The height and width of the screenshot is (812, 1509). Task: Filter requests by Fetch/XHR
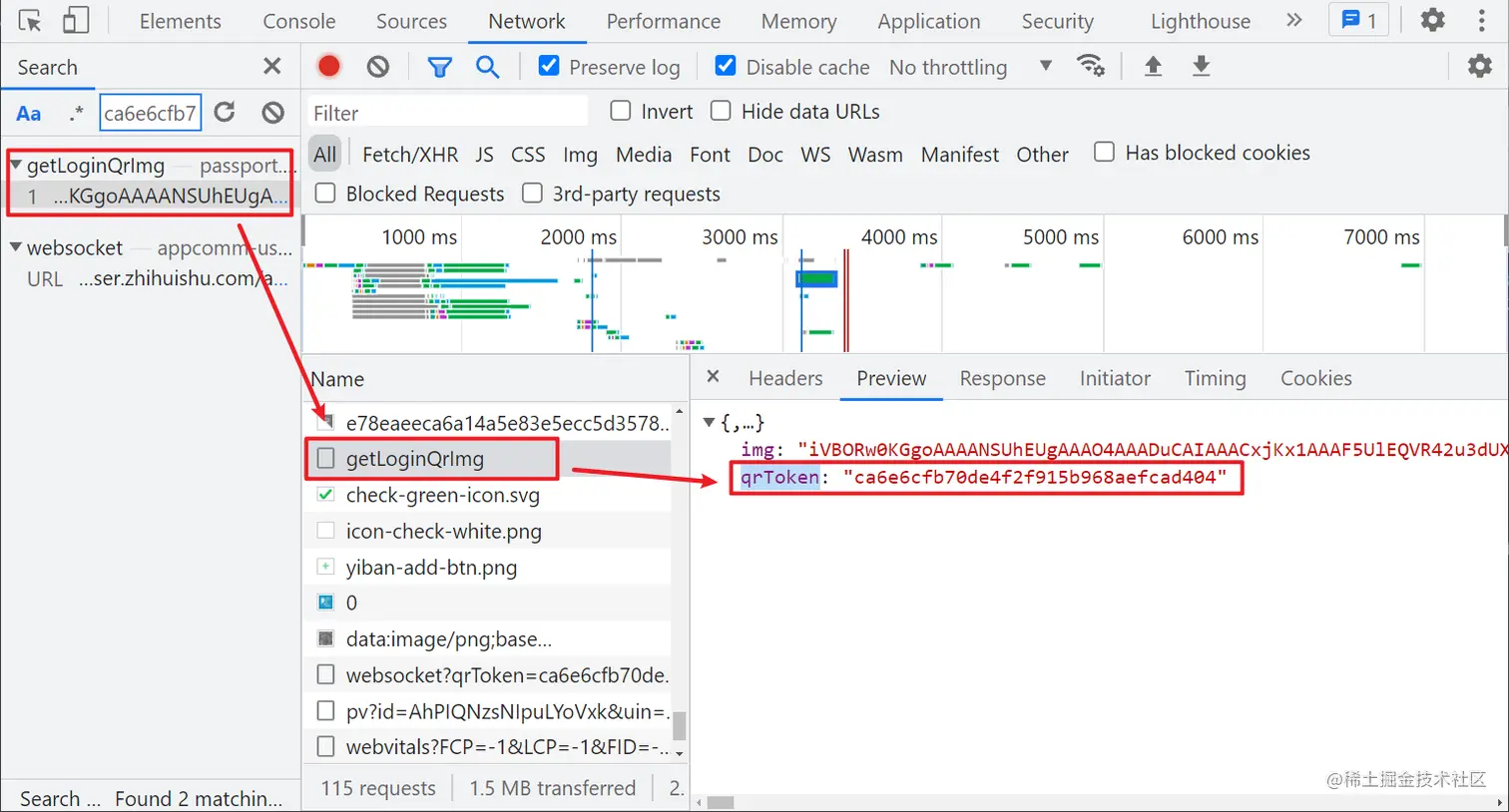coord(410,155)
